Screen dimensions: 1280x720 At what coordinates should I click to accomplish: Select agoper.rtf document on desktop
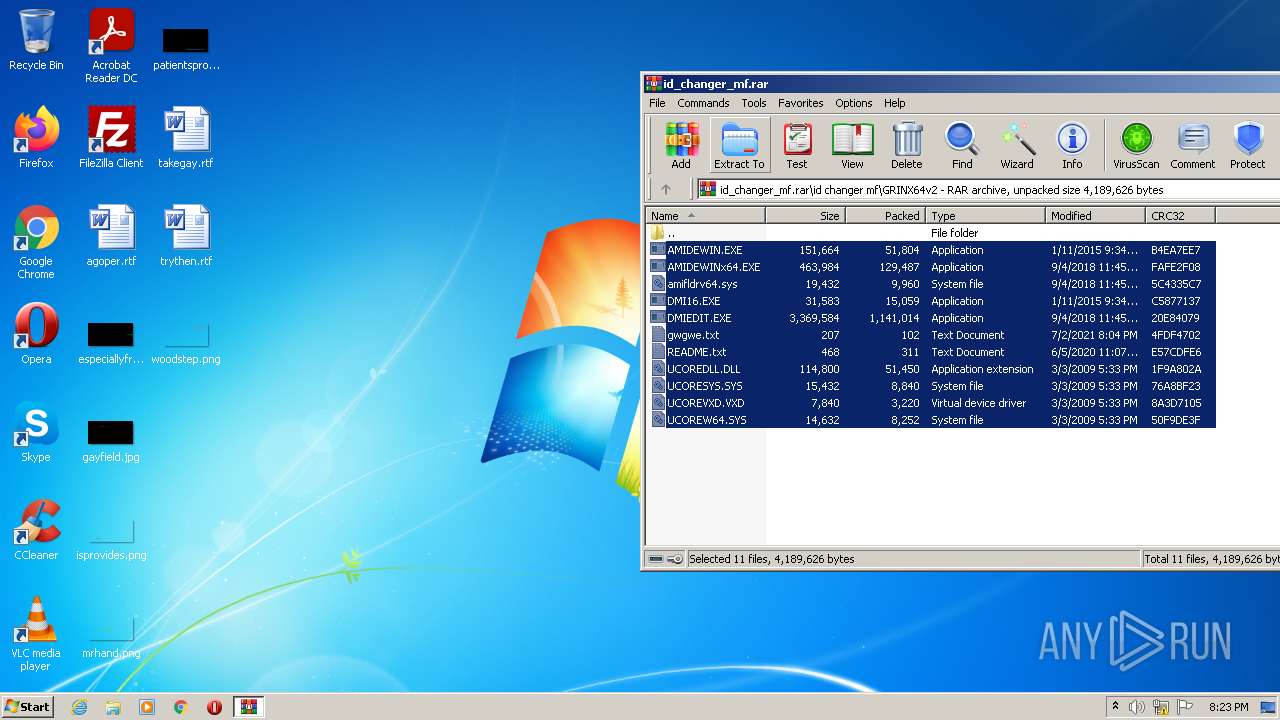pyautogui.click(x=111, y=235)
